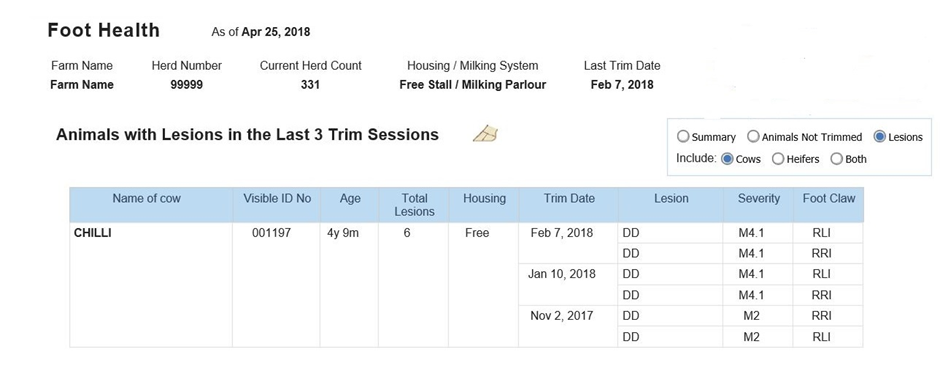This screenshot has width=940, height=366.
Task: Select the Lesions radio button
Action: click(x=879, y=137)
